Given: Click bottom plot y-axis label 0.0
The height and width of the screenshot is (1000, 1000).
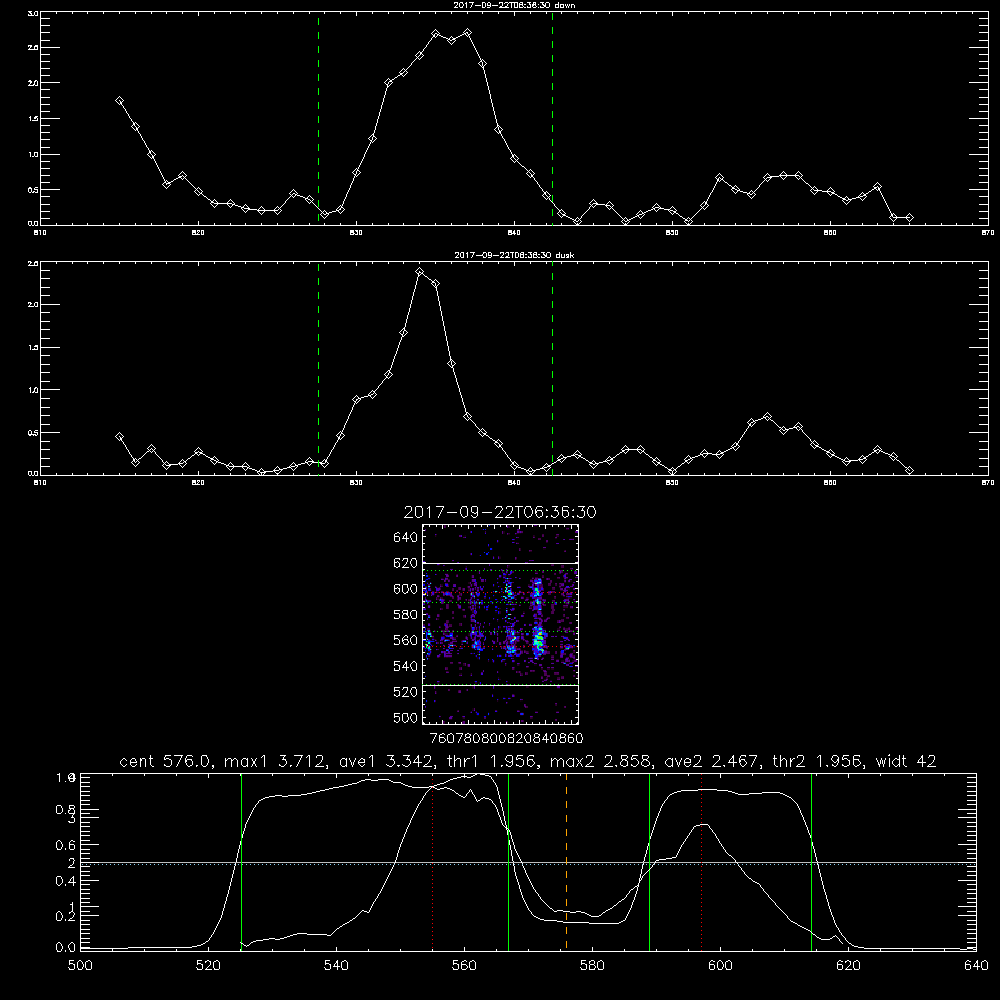Looking at the screenshot, I should pyautogui.click(x=66, y=948).
